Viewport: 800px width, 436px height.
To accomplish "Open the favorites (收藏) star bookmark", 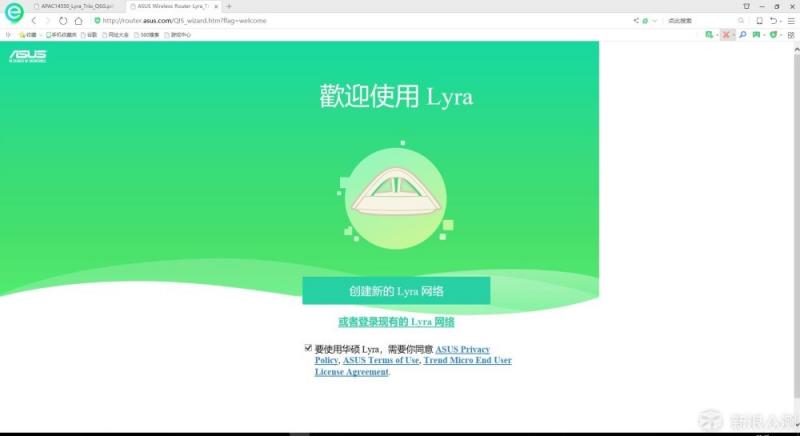I will [x=28, y=35].
